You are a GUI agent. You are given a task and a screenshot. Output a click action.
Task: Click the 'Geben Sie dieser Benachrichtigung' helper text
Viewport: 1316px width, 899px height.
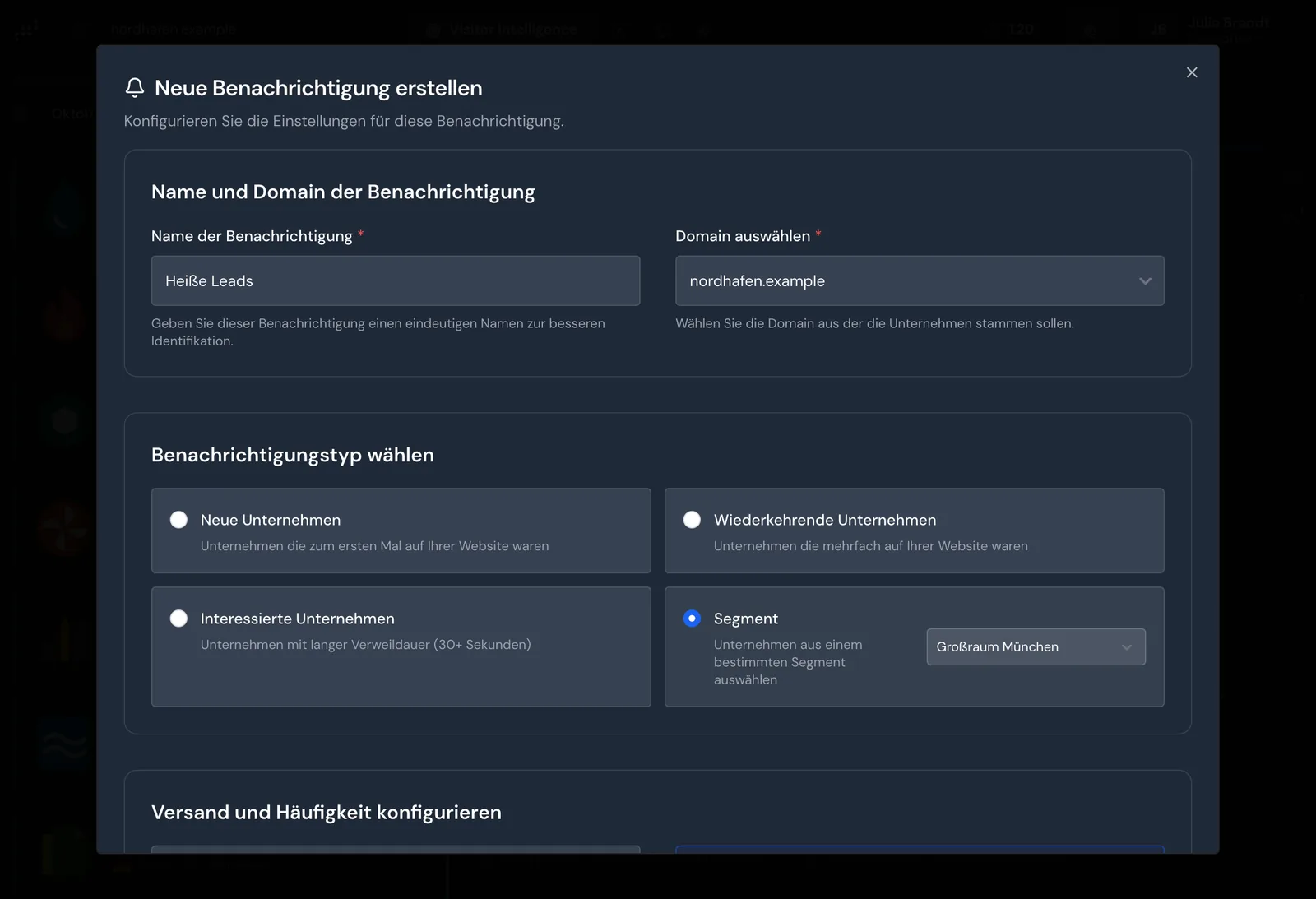(378, 332)
